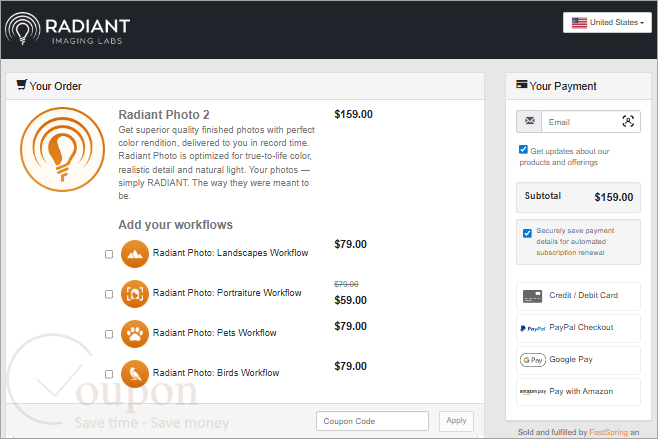Click the Email input field
Image resolution: width=658 pixels, height=439 pixels.
click(580, 122)
